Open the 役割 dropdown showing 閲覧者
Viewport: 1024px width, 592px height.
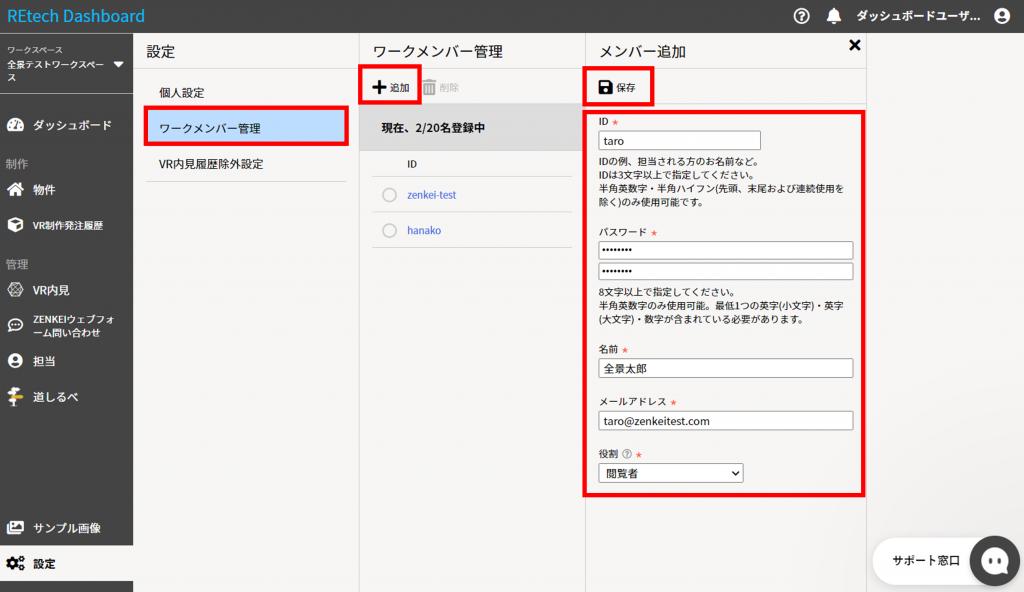point(671,473)
